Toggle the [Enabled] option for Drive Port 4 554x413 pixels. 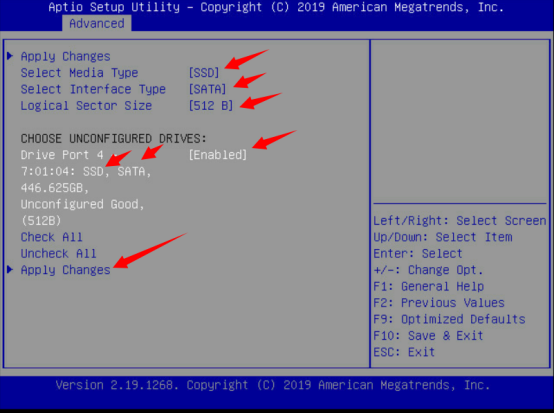217,155
